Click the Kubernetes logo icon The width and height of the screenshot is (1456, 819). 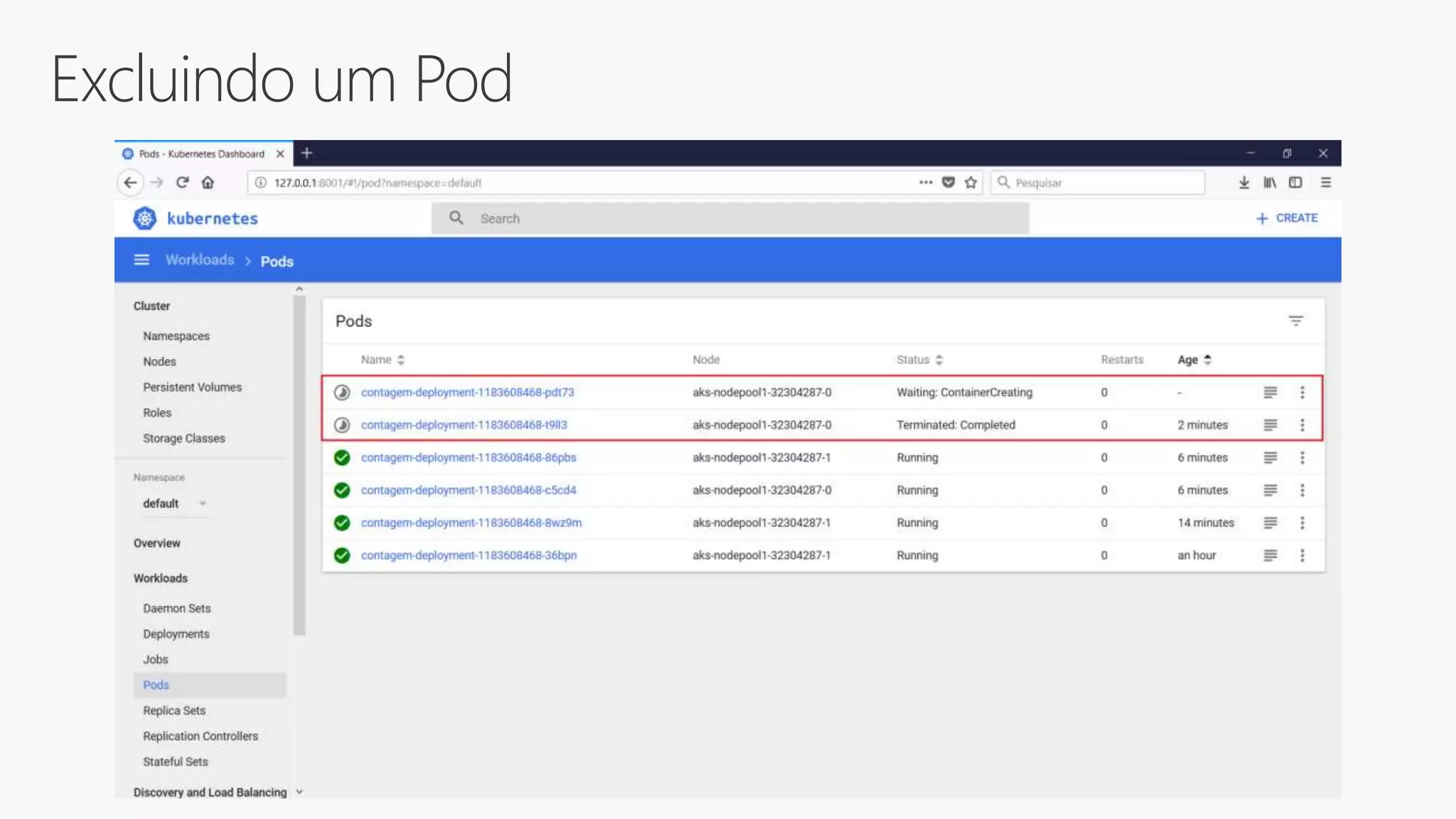pos(145,218)
